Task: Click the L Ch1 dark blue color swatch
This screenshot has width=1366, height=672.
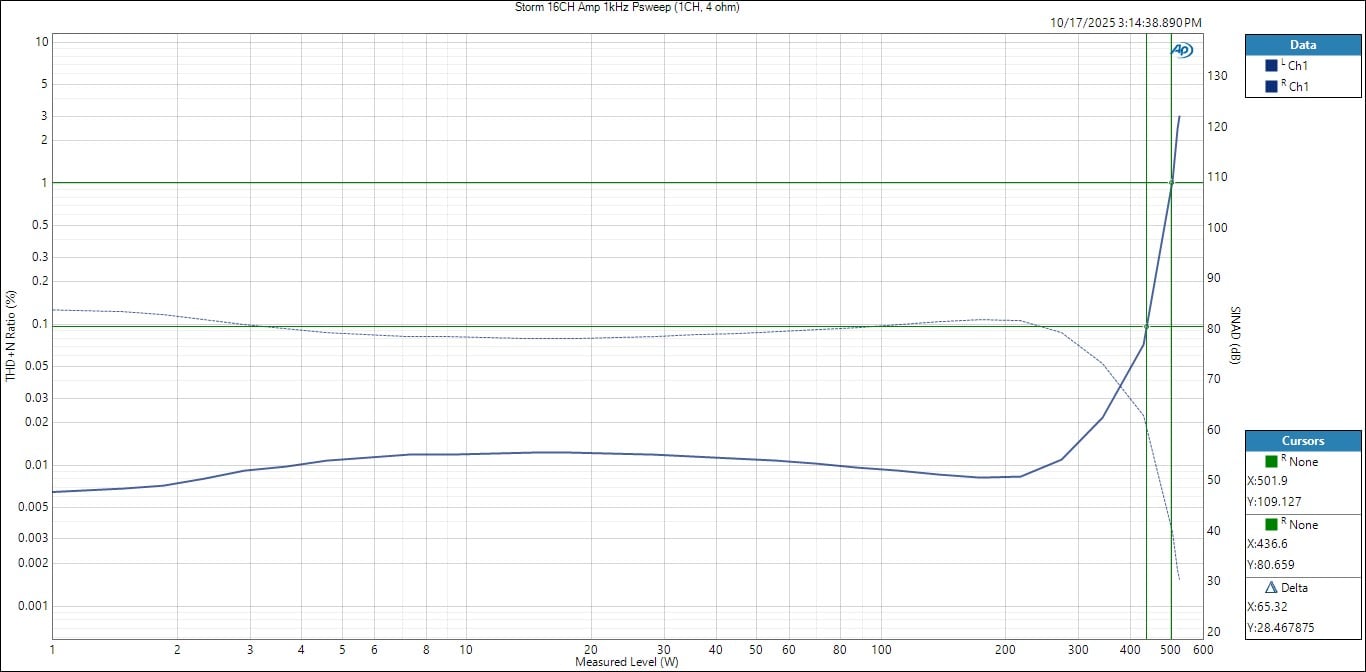Action: 1271,66
